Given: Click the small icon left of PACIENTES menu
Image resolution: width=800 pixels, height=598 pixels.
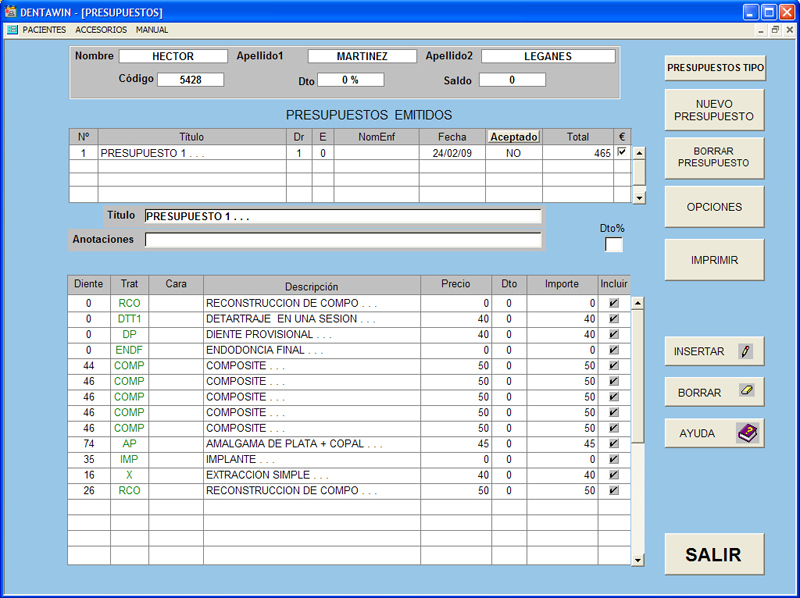Looking at the screenshot, I should point(12,30).
